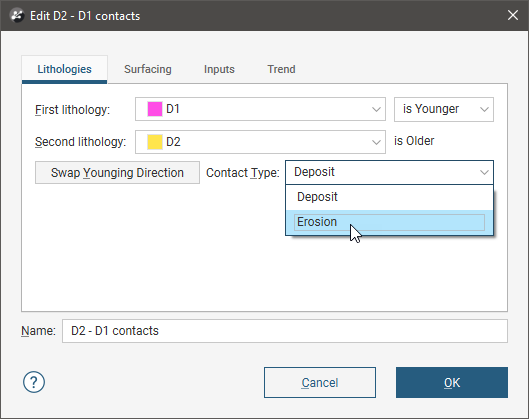Switch to the Surfacing tab

pos(148,69)
